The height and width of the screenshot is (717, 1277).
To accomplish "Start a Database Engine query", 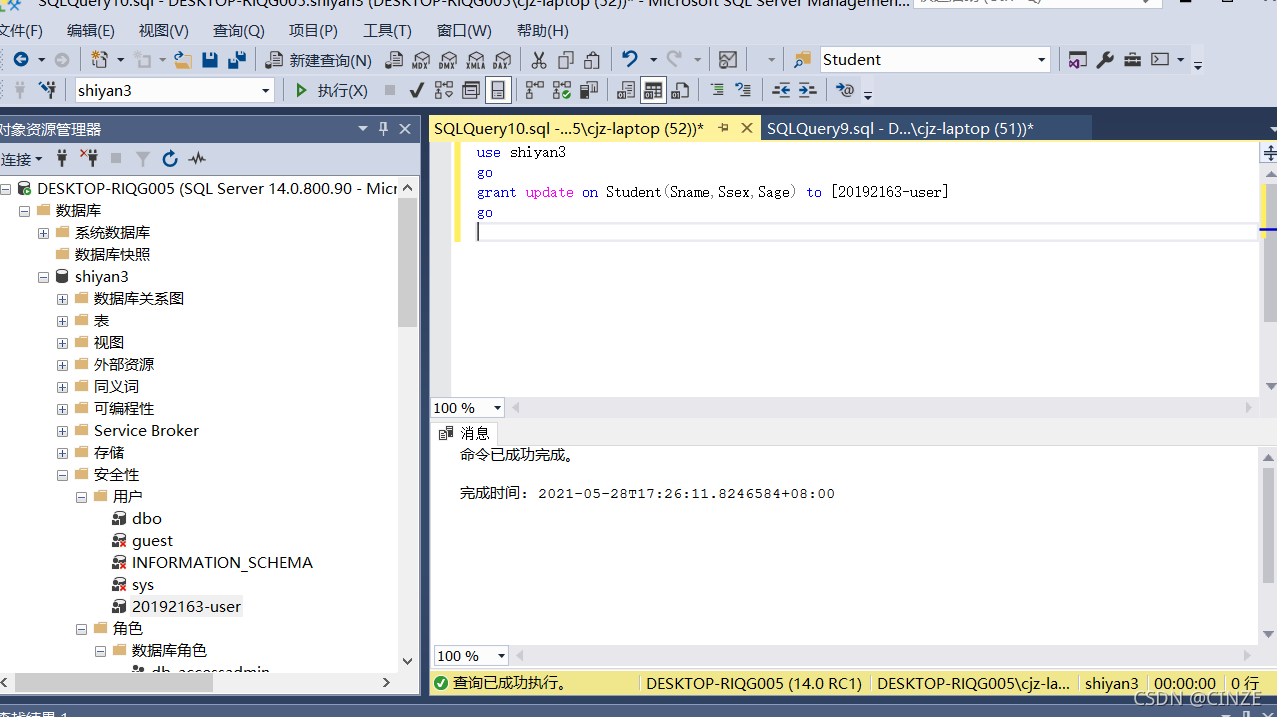I will pyautogui.click(x=394, y=60).
